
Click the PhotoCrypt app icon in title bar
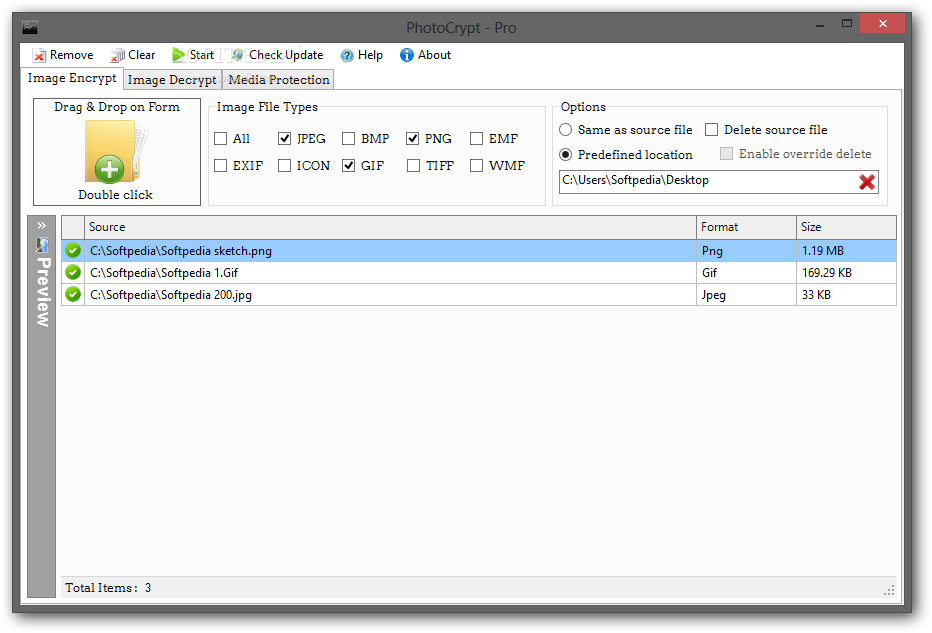[30, 27]
